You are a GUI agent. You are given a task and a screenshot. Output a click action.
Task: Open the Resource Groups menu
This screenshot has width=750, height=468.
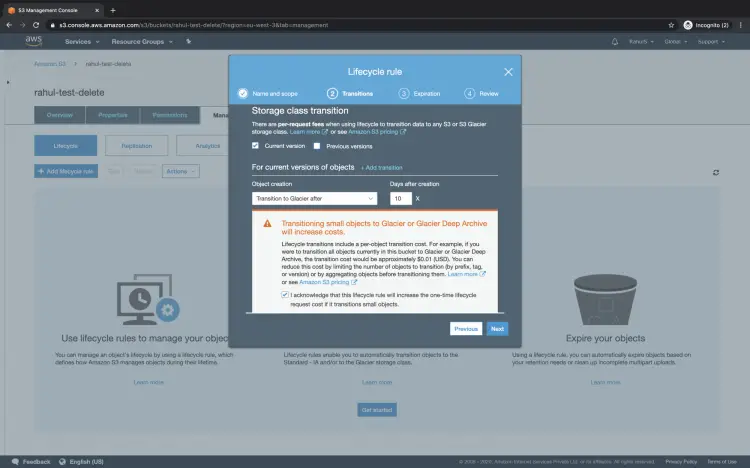pos(142,42)
